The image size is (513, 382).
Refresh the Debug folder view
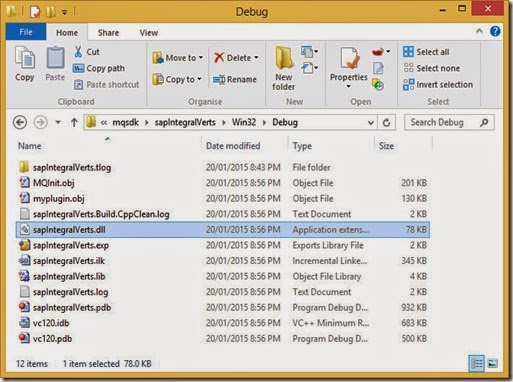[386, 123]
